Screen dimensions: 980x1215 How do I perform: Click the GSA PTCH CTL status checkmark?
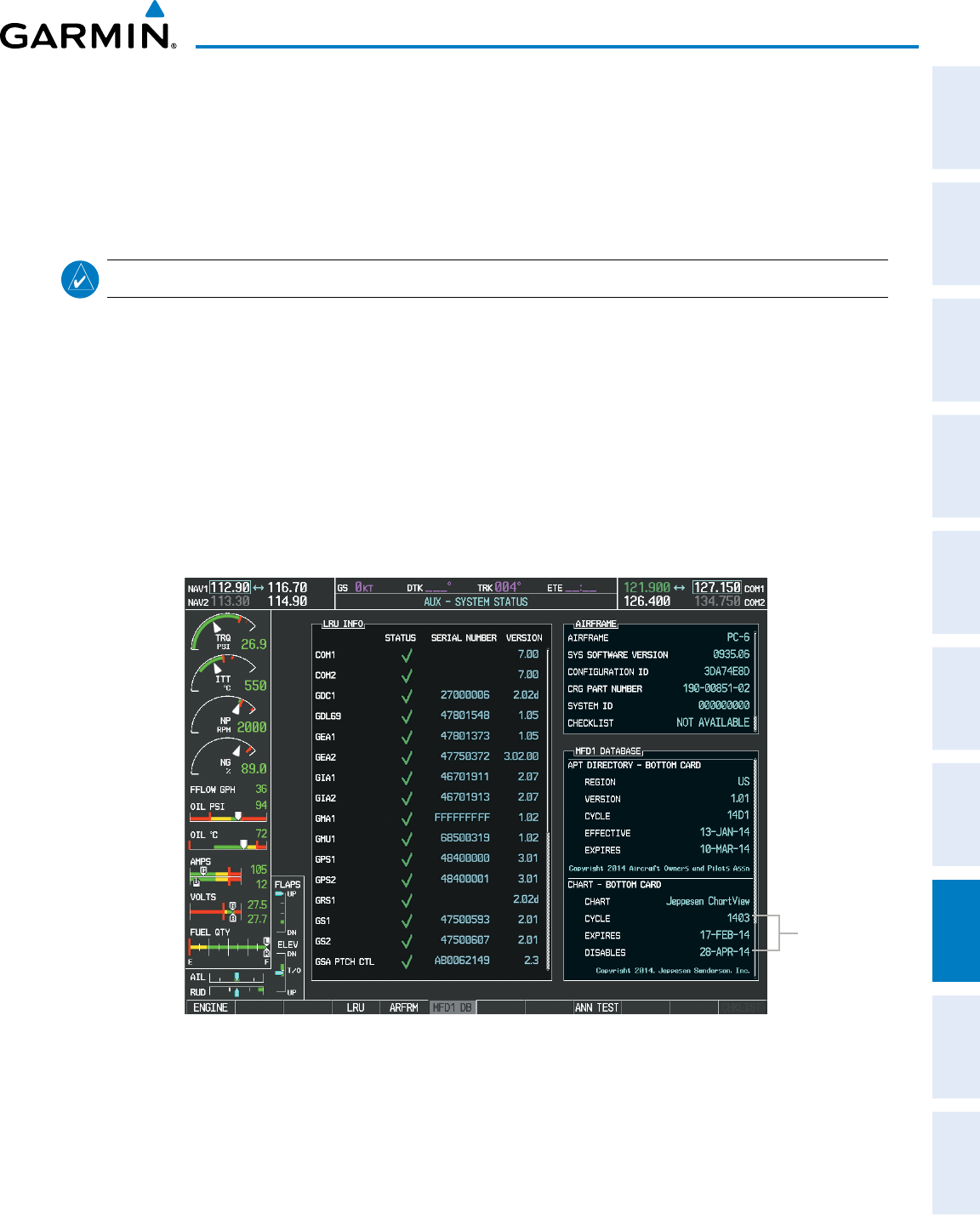point(407,961)
